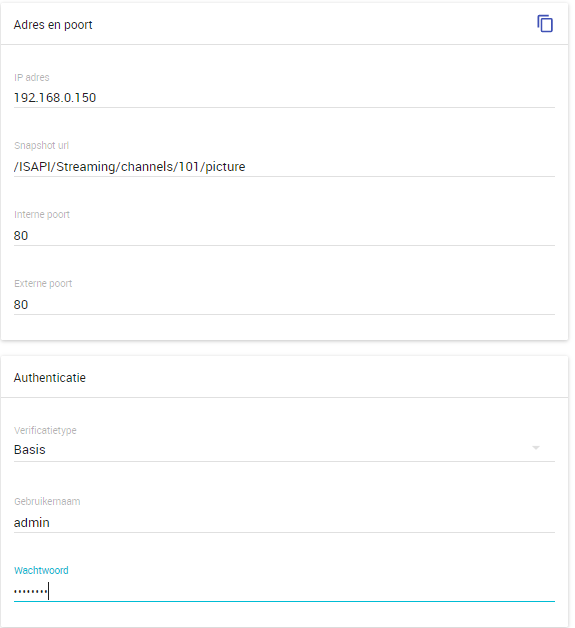Click the Externe poort label
This screenshot has width=575, height=628.
(43, 284)
